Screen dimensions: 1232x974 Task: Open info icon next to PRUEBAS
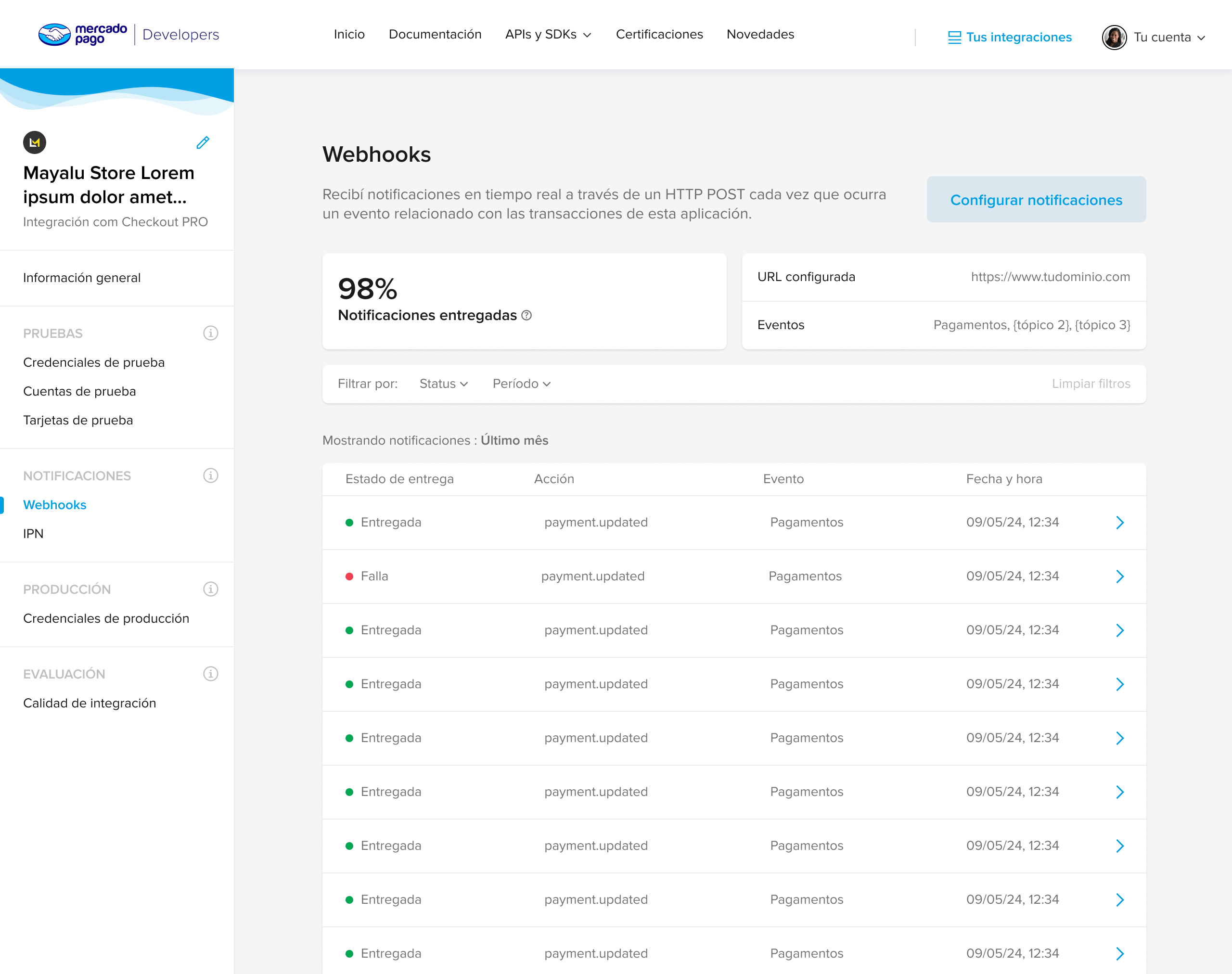point(210,333)
